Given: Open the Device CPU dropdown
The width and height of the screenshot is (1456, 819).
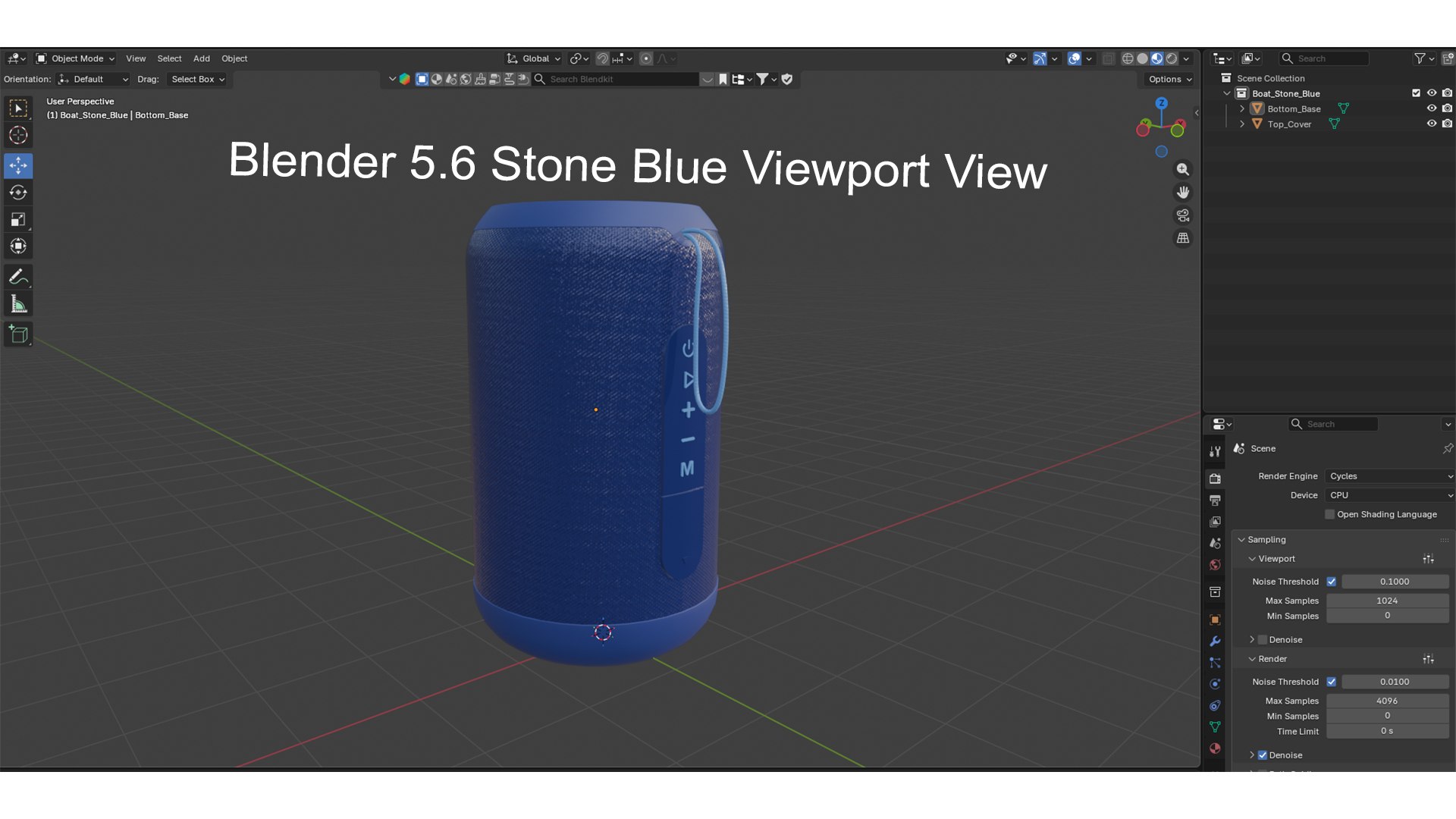Looking at the screenshot, I should coord(1390,495).
